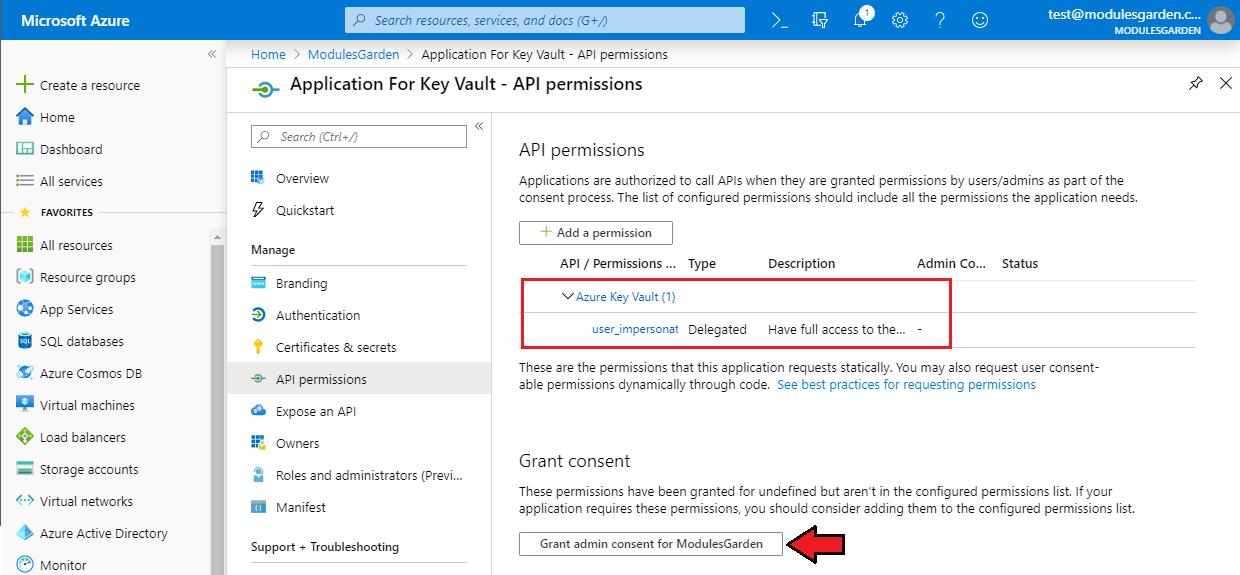Click the top search resources box
The image size is (1240, 575).
(x=545, y=20)
